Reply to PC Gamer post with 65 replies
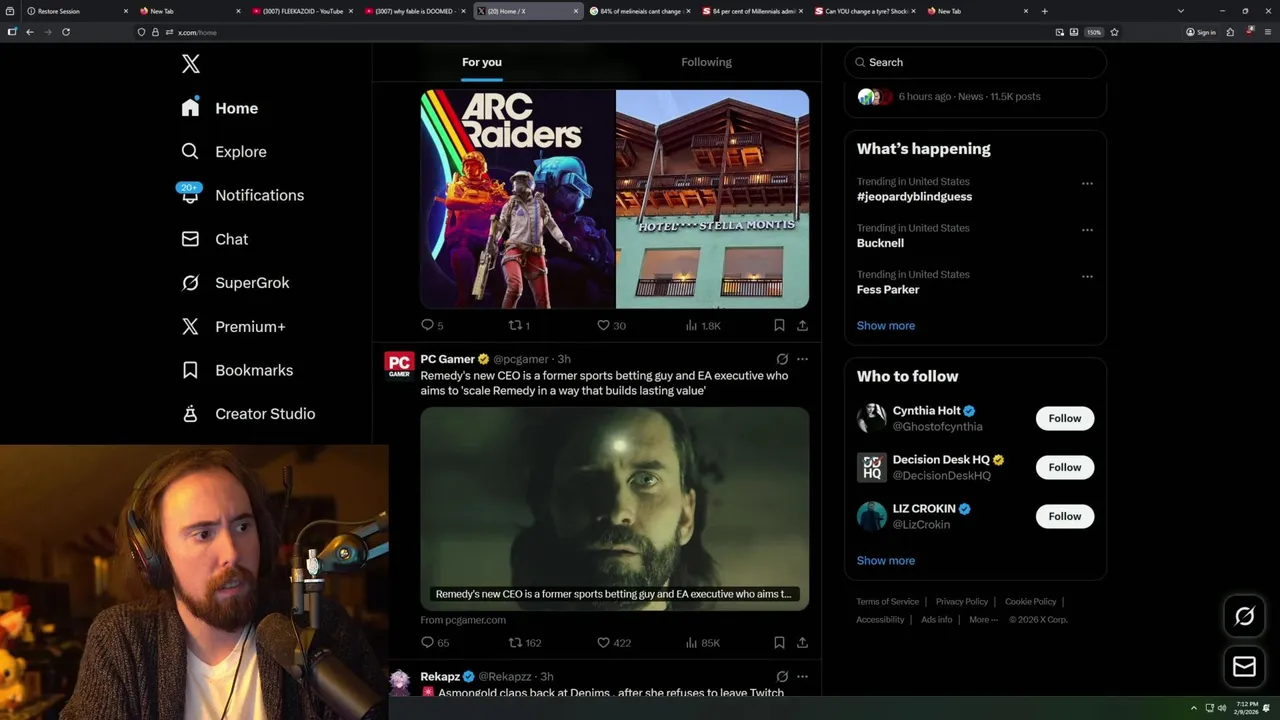Image resolution: width=1280 pixels, height=720 pixels. (x=435, y=643)
